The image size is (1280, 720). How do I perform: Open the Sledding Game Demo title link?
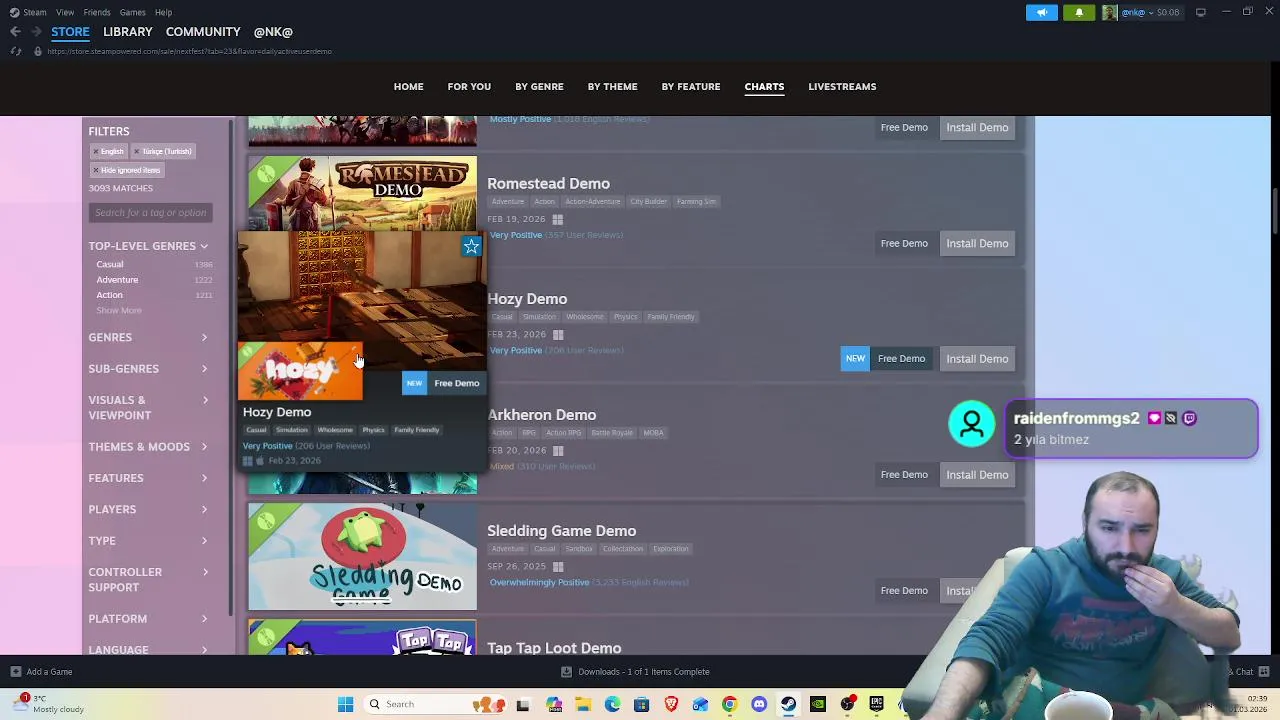point(561,531)
